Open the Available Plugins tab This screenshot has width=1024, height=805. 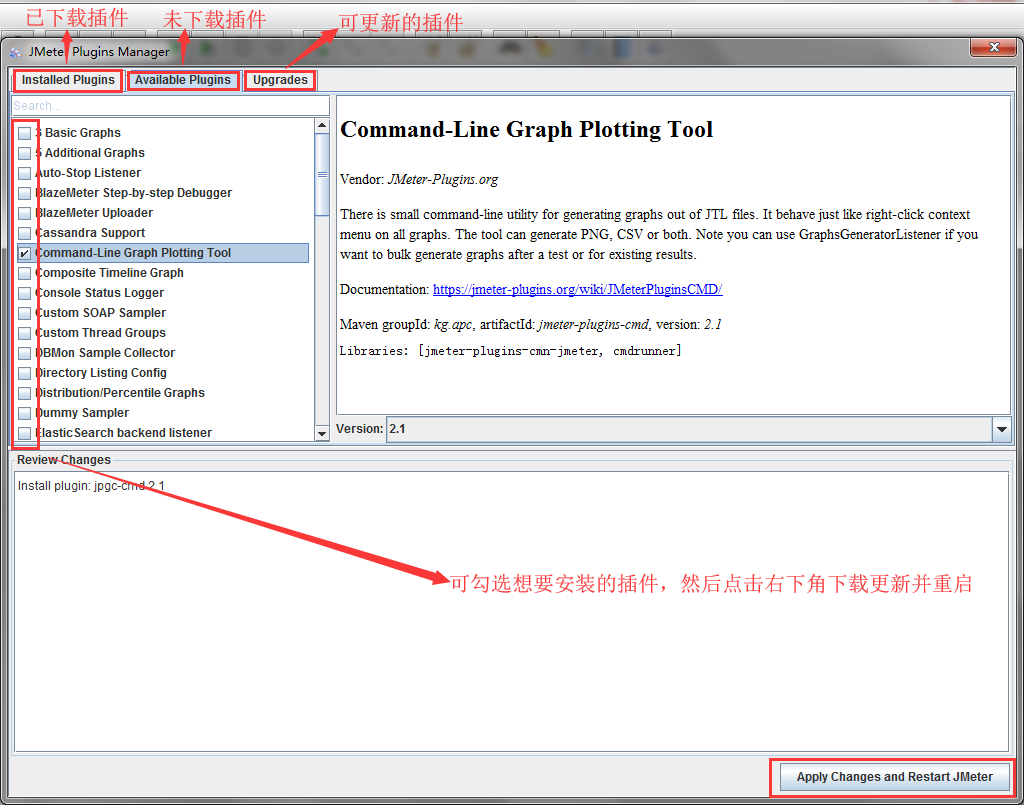[x=183, y=80]
